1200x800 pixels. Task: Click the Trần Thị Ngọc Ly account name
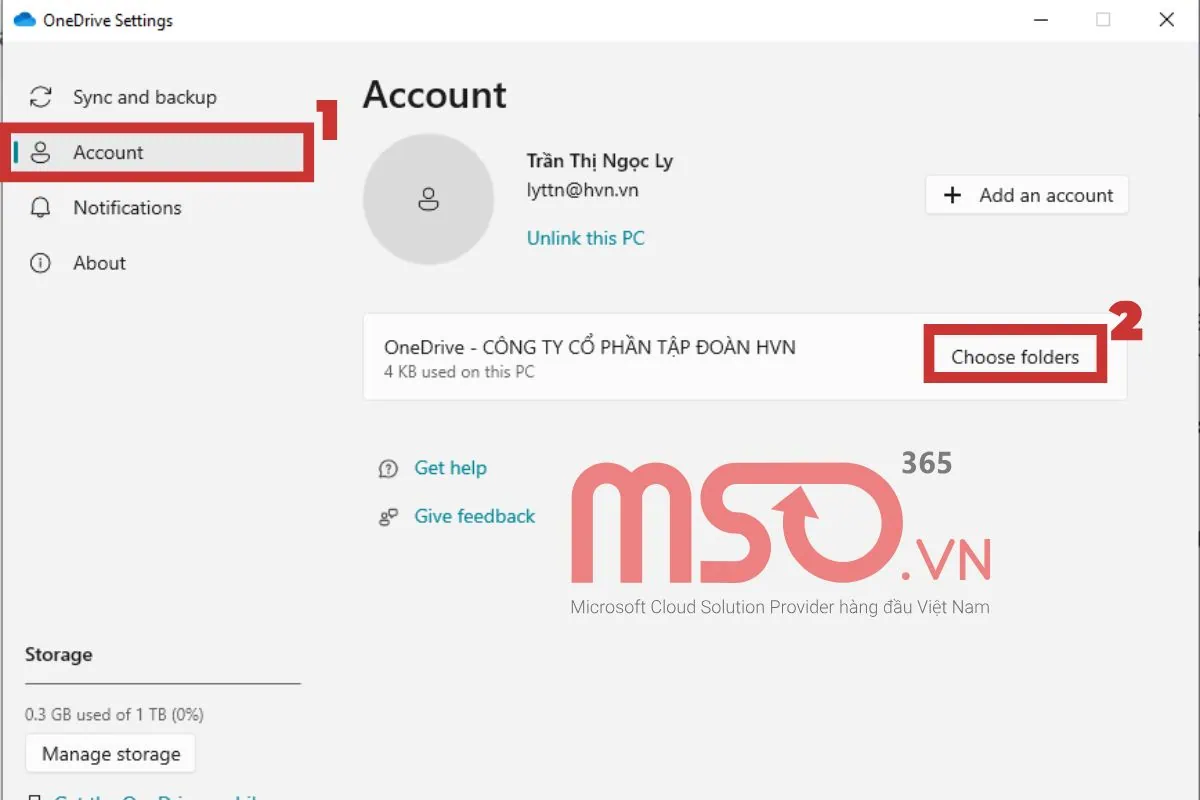pos(599,161)
